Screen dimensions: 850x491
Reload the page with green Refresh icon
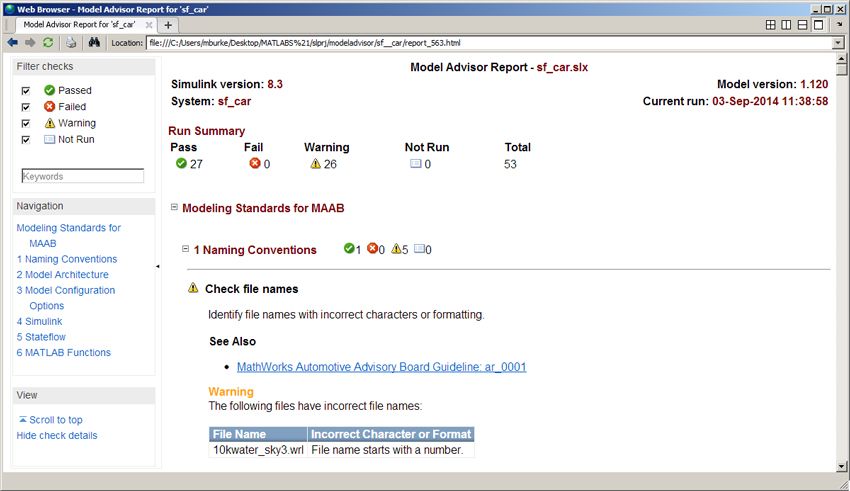point(48,43)
